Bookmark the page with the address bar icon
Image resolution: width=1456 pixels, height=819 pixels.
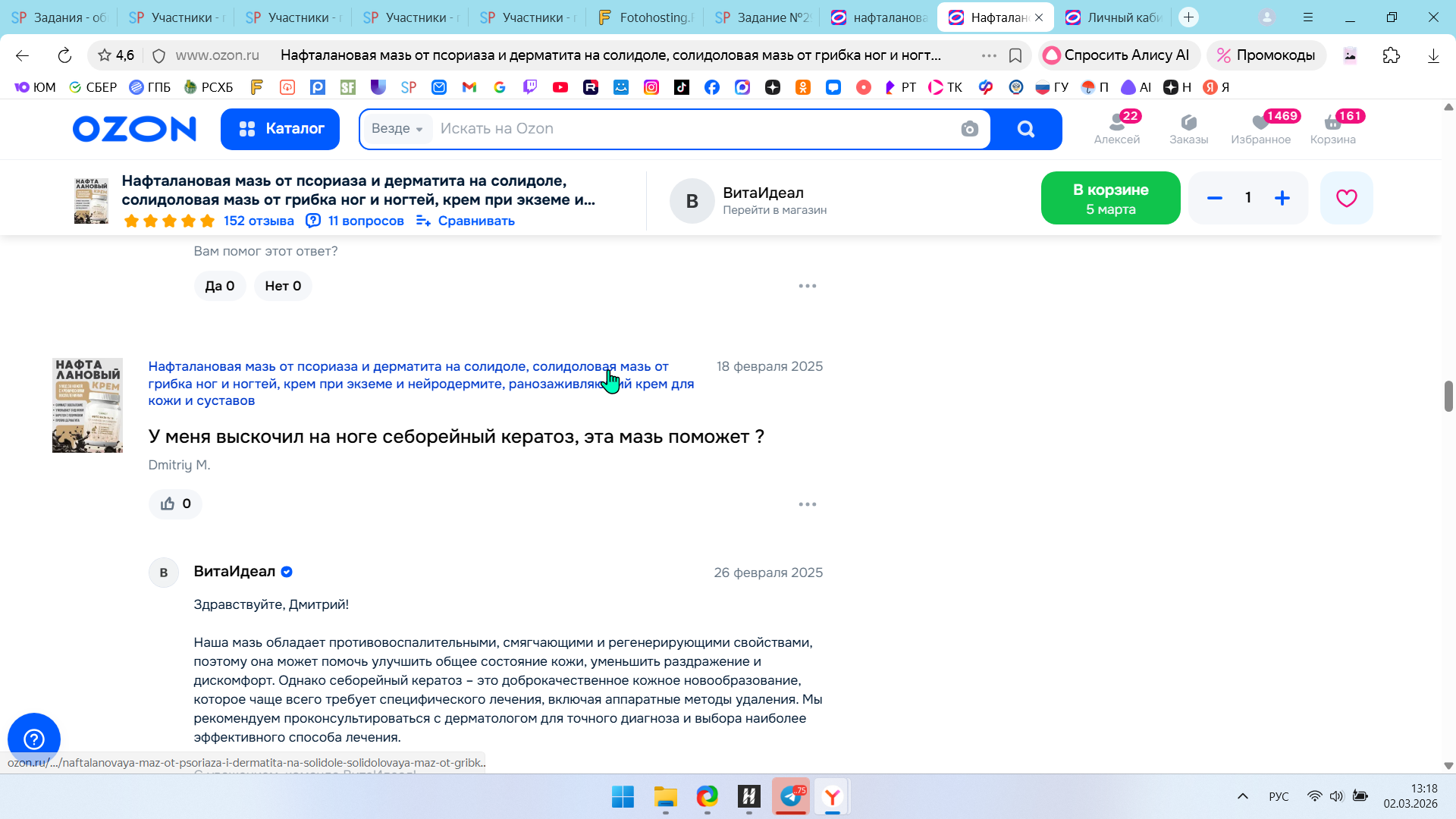click(x=1015, y=55)
